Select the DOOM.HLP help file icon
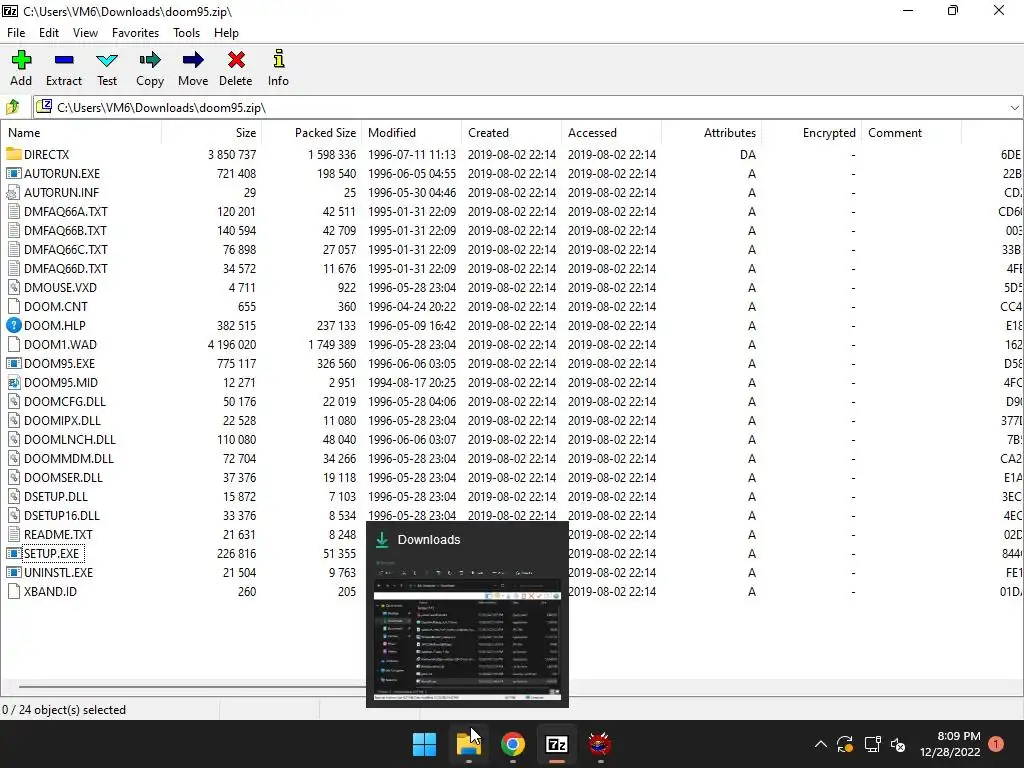 (x=14, y=325)
